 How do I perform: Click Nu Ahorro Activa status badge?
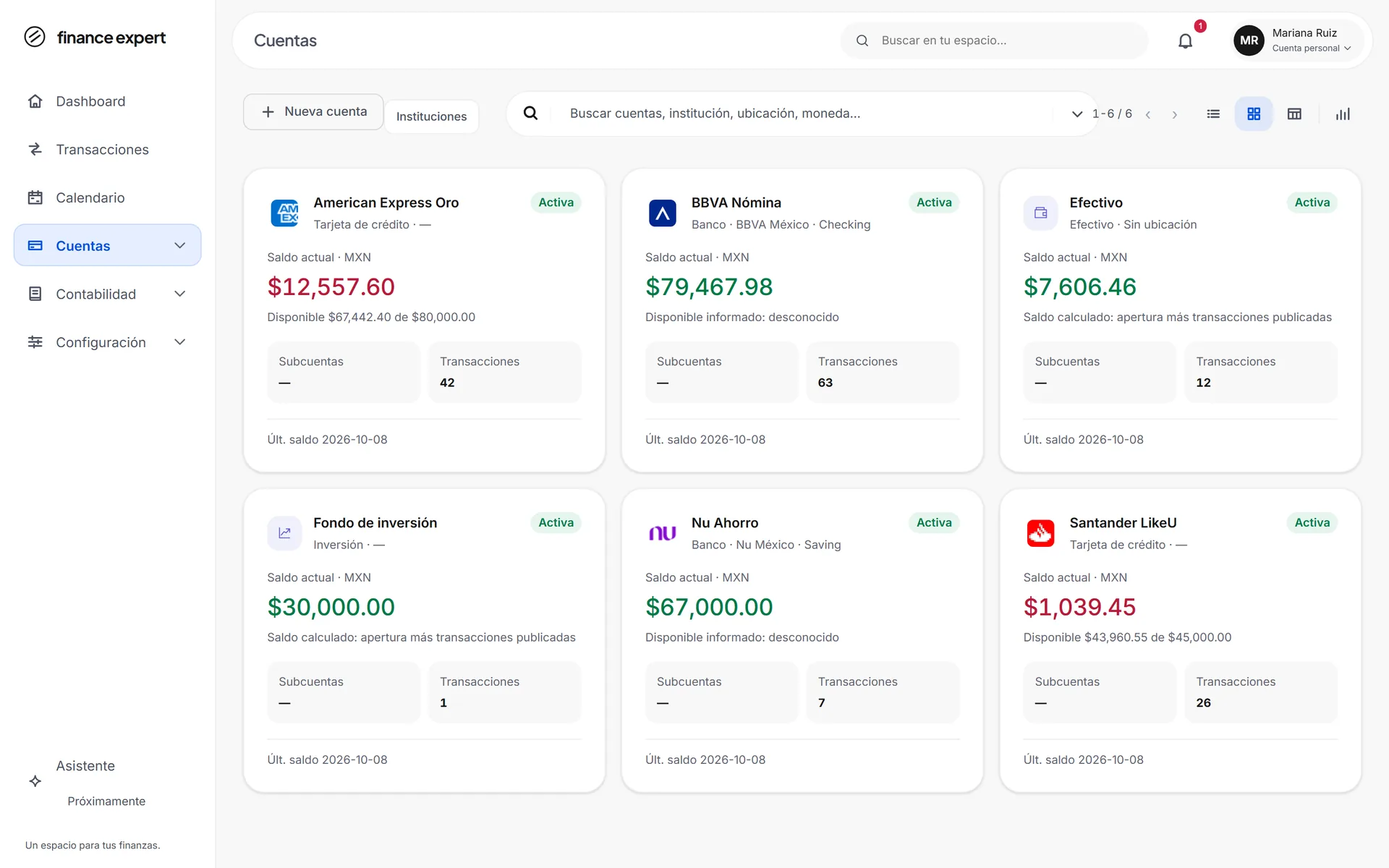pos(934,523)
